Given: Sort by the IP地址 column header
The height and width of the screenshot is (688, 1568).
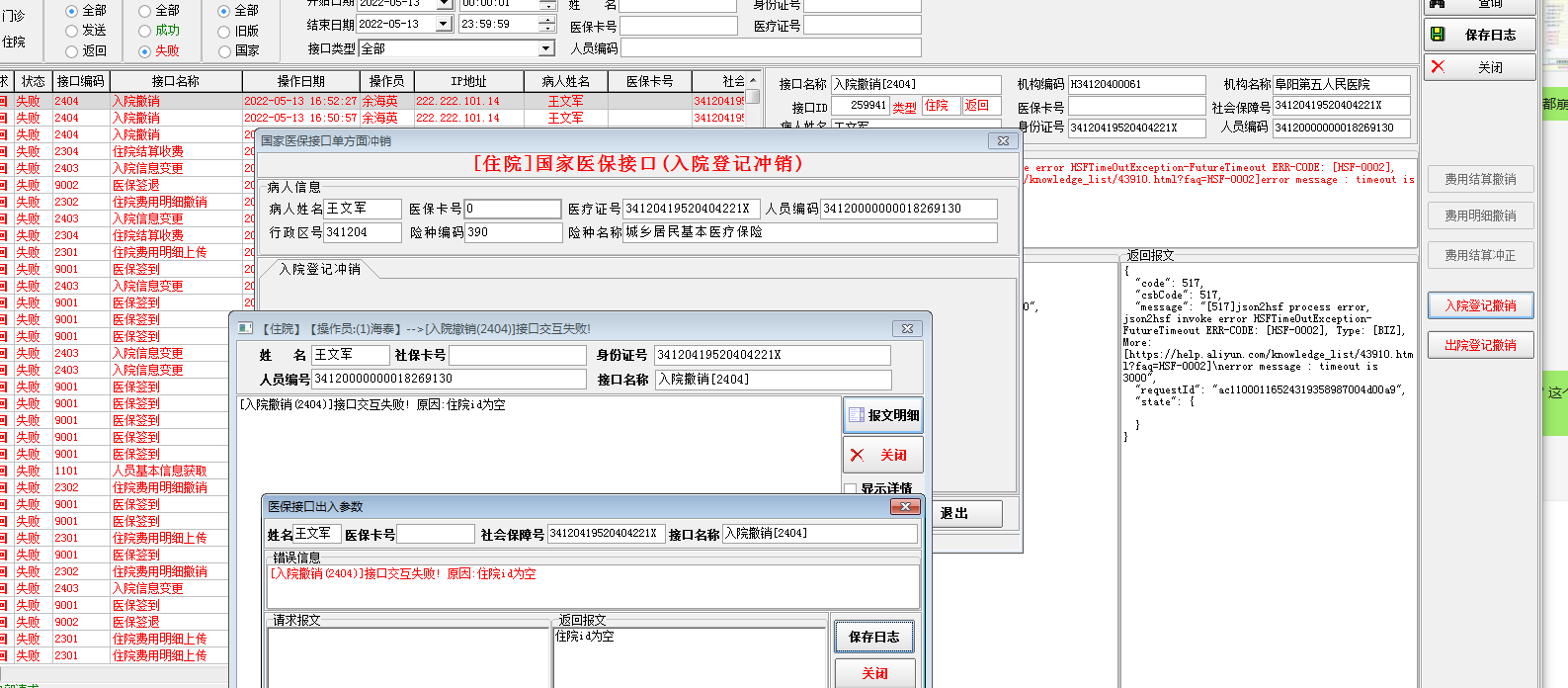Looking at the screenshot, I should pos(469,81).
